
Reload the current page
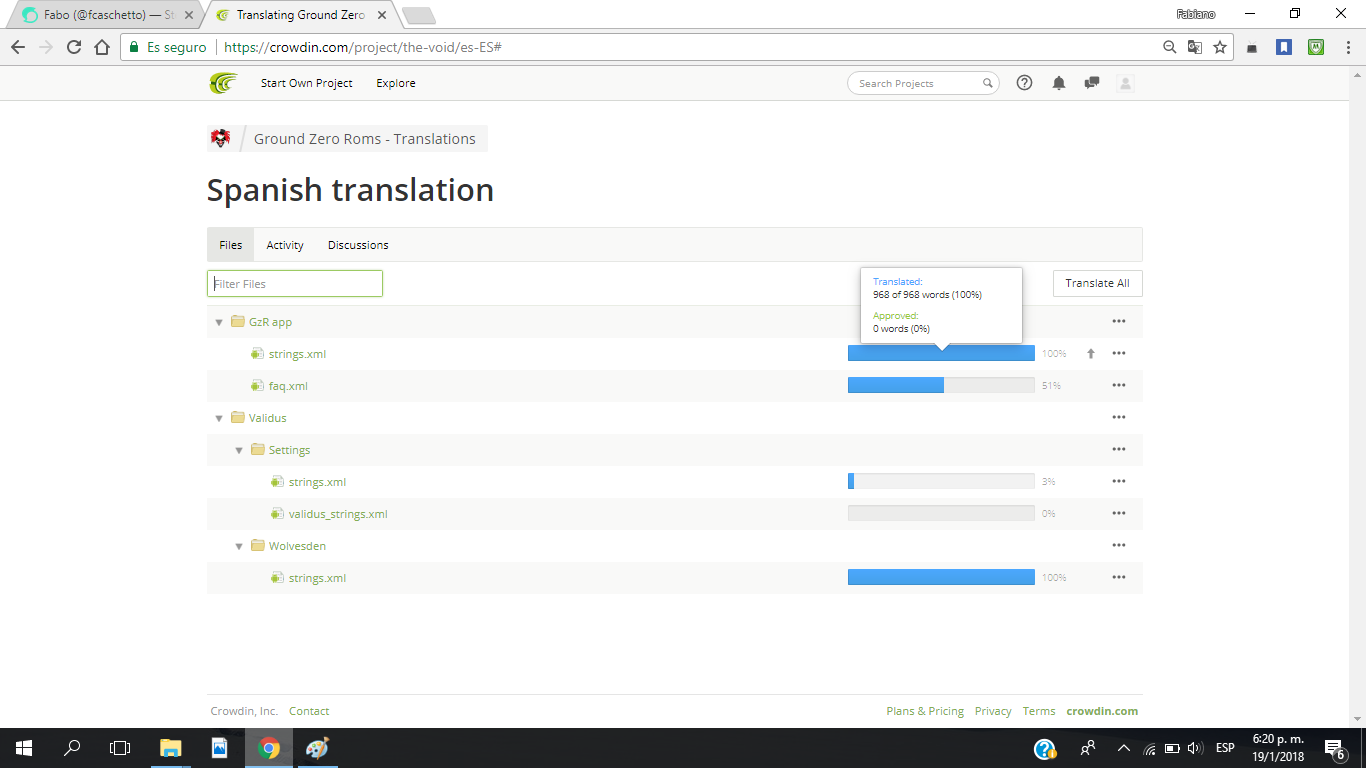[x=73, y=47]
